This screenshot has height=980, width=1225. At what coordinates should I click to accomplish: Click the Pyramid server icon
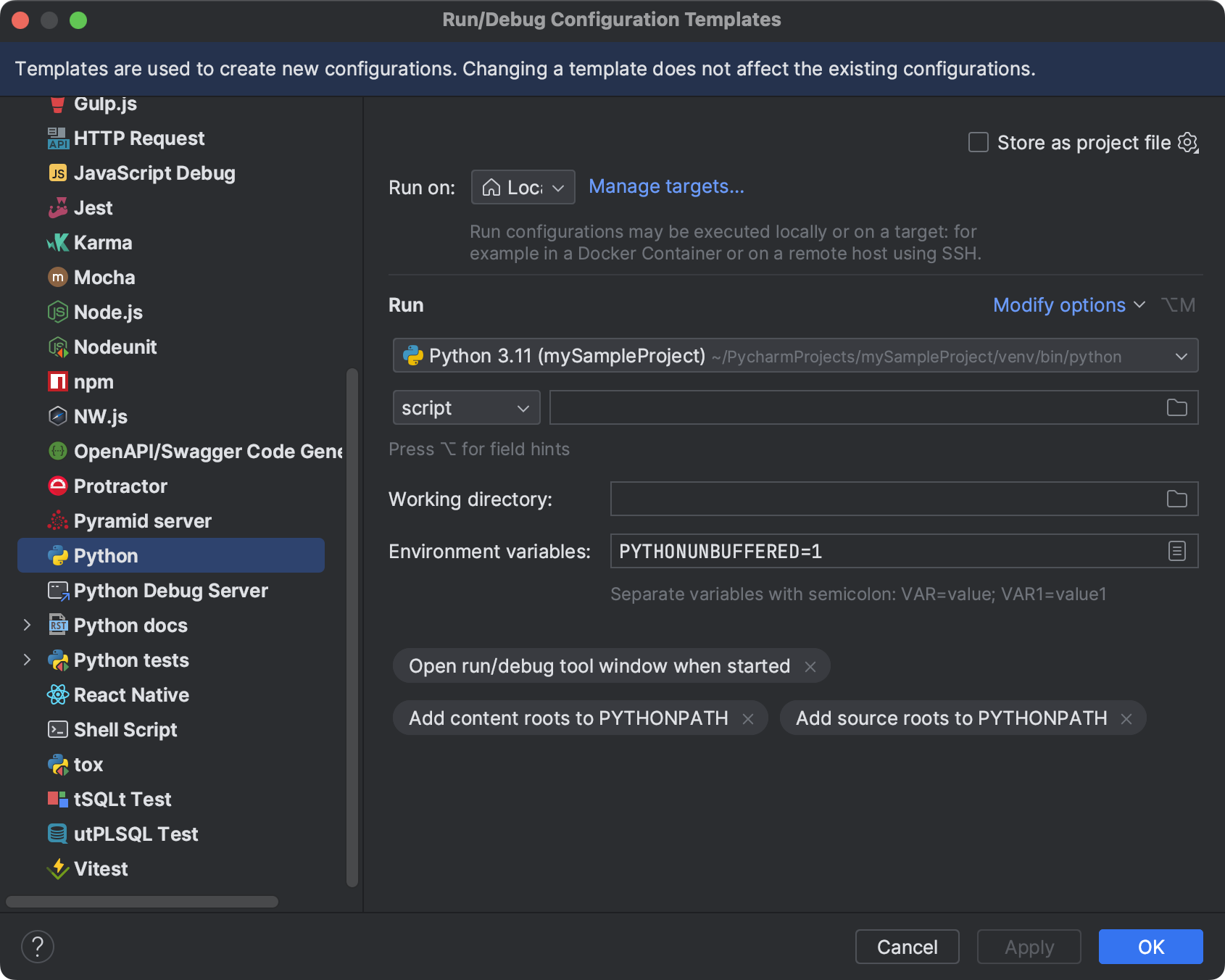(58, 520)
